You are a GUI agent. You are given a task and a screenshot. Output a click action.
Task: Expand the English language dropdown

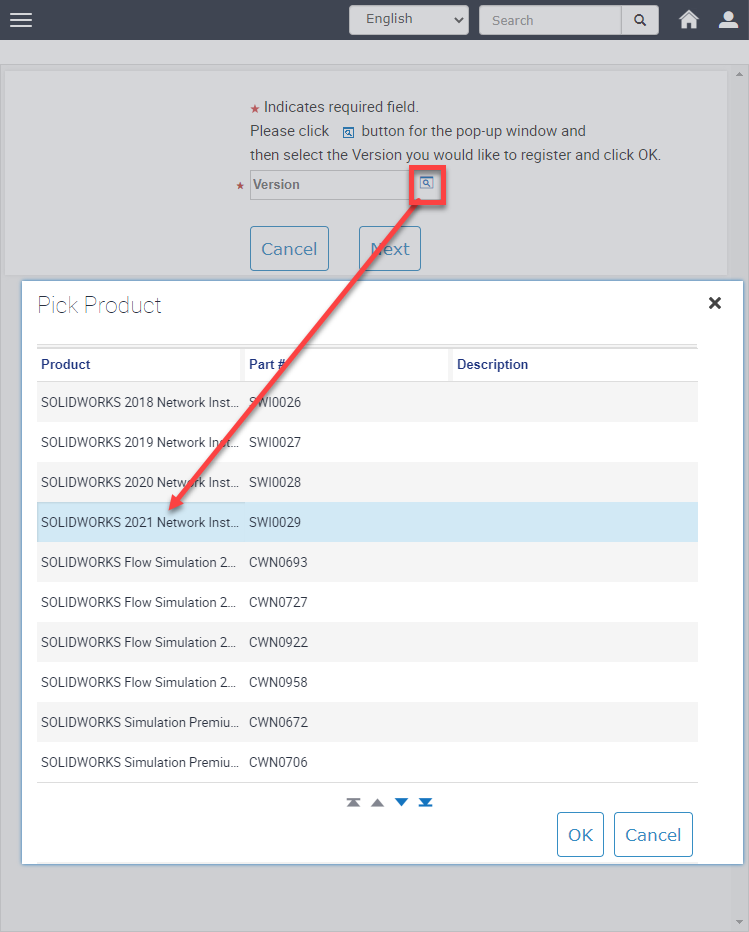click(x=409, y=20)
